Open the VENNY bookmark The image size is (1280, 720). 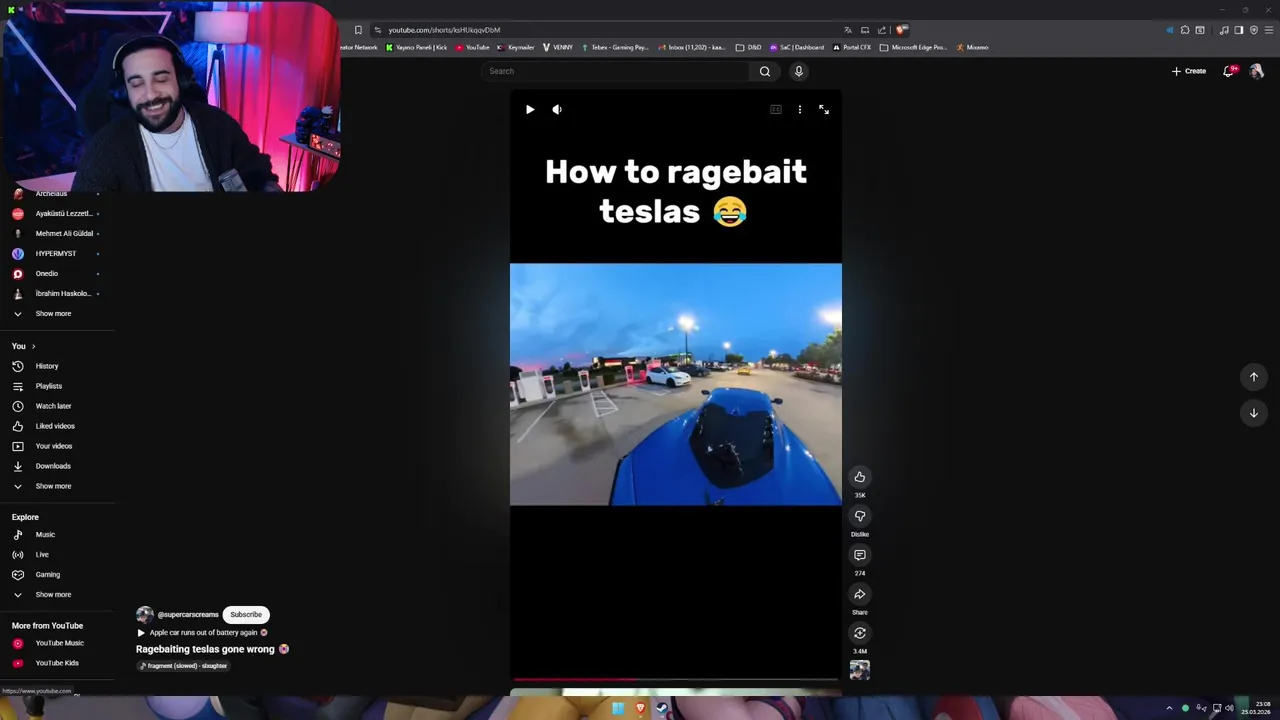pyautogui.click(x=557, y=47)
